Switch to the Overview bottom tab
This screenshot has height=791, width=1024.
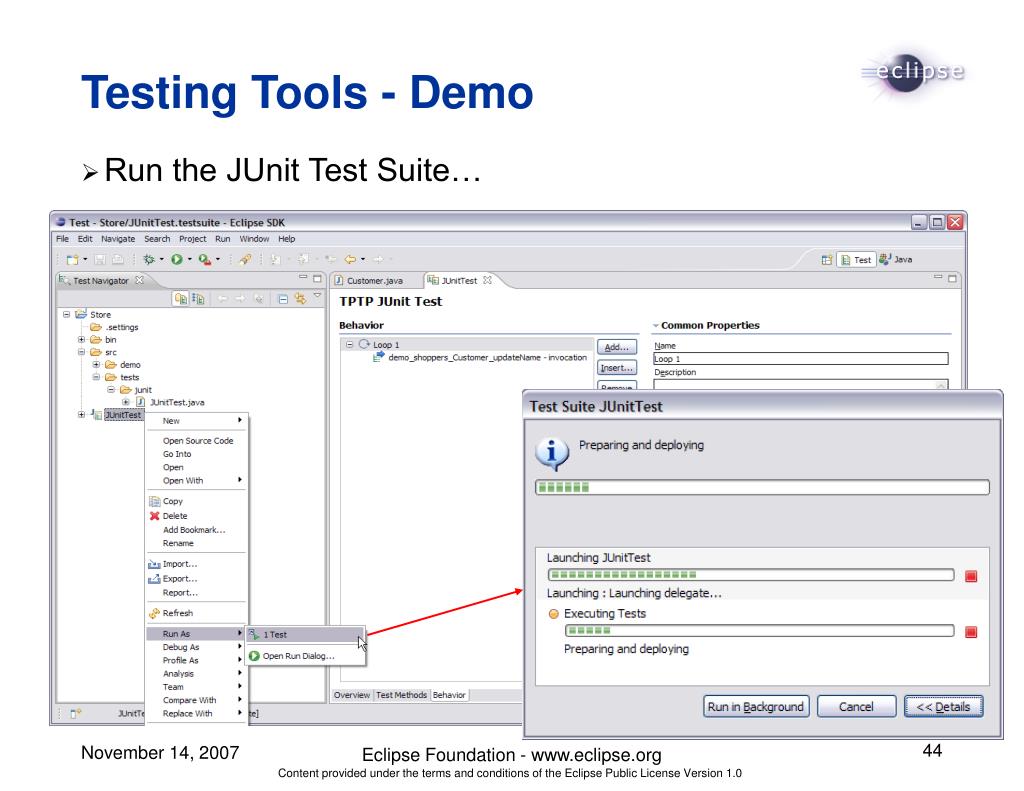[351, 695]
